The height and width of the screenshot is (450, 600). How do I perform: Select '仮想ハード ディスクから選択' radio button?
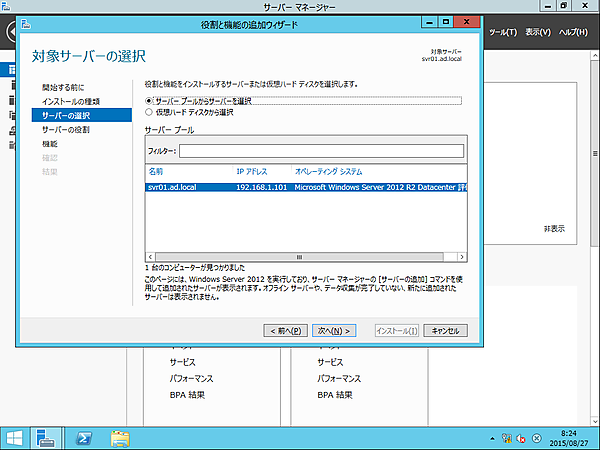(x=150, y=112)
